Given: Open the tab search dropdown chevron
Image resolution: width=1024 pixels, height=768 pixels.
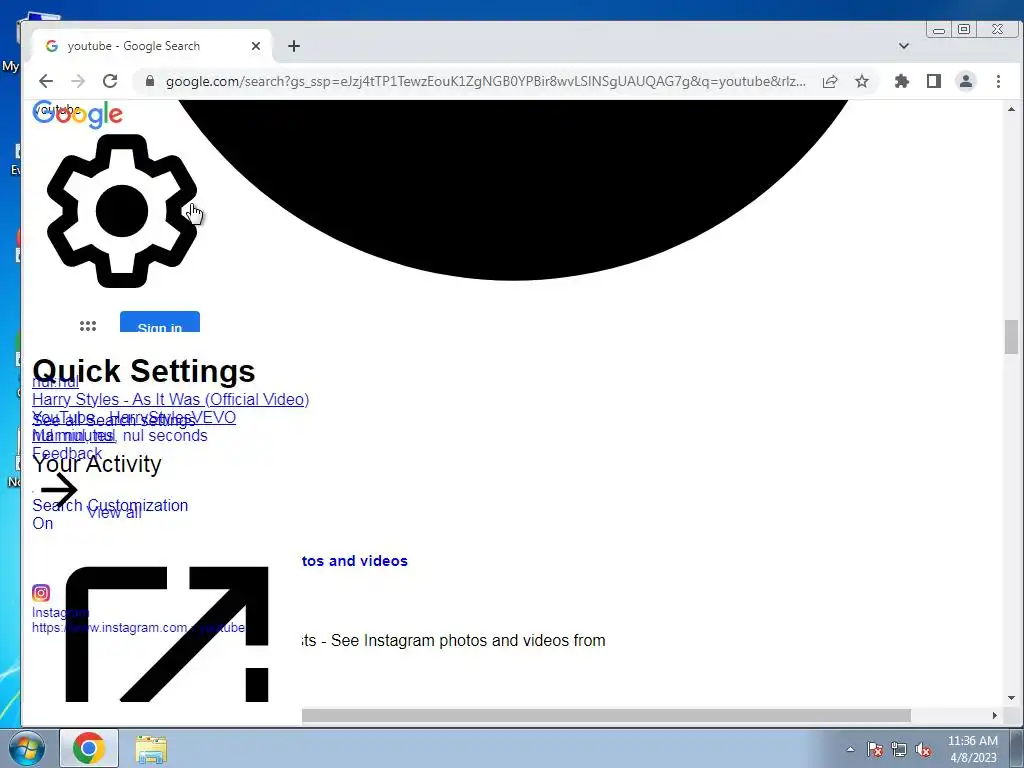Looking at the screenshot, I should [904, 46].
